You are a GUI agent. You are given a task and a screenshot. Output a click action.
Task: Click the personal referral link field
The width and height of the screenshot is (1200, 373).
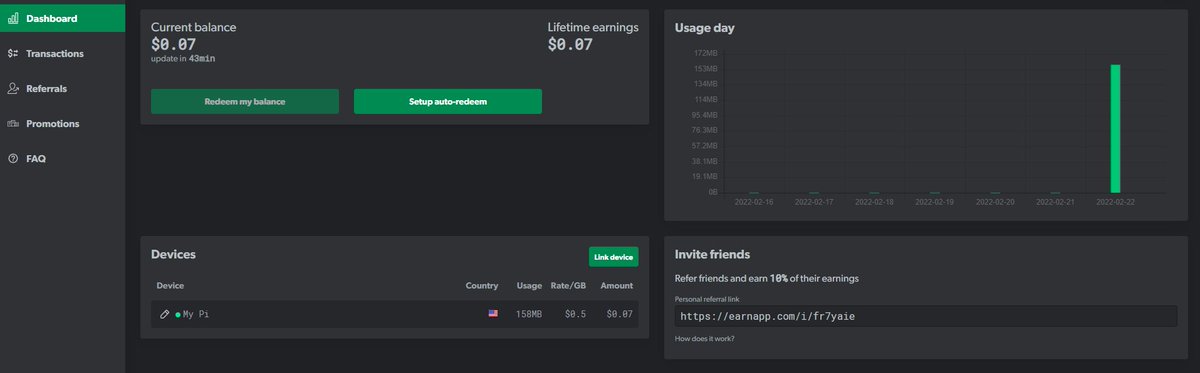925,316
